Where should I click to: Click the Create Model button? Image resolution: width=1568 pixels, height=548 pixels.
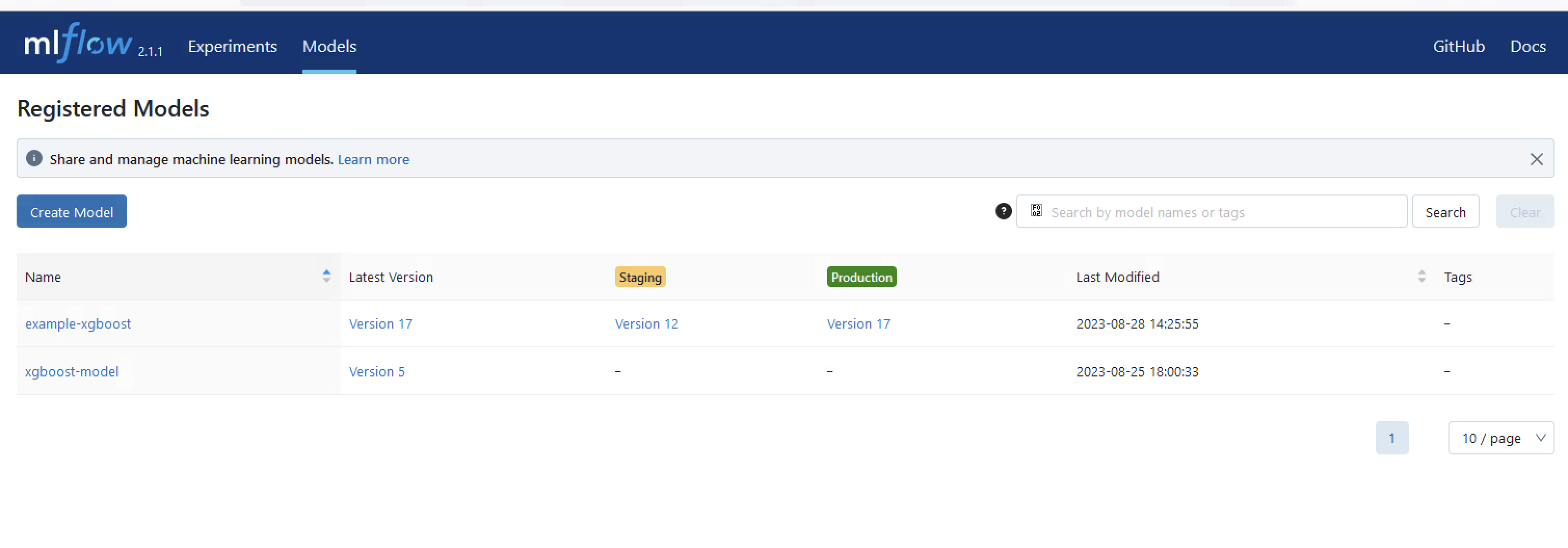pyautogui.click(x=72, y=211)
